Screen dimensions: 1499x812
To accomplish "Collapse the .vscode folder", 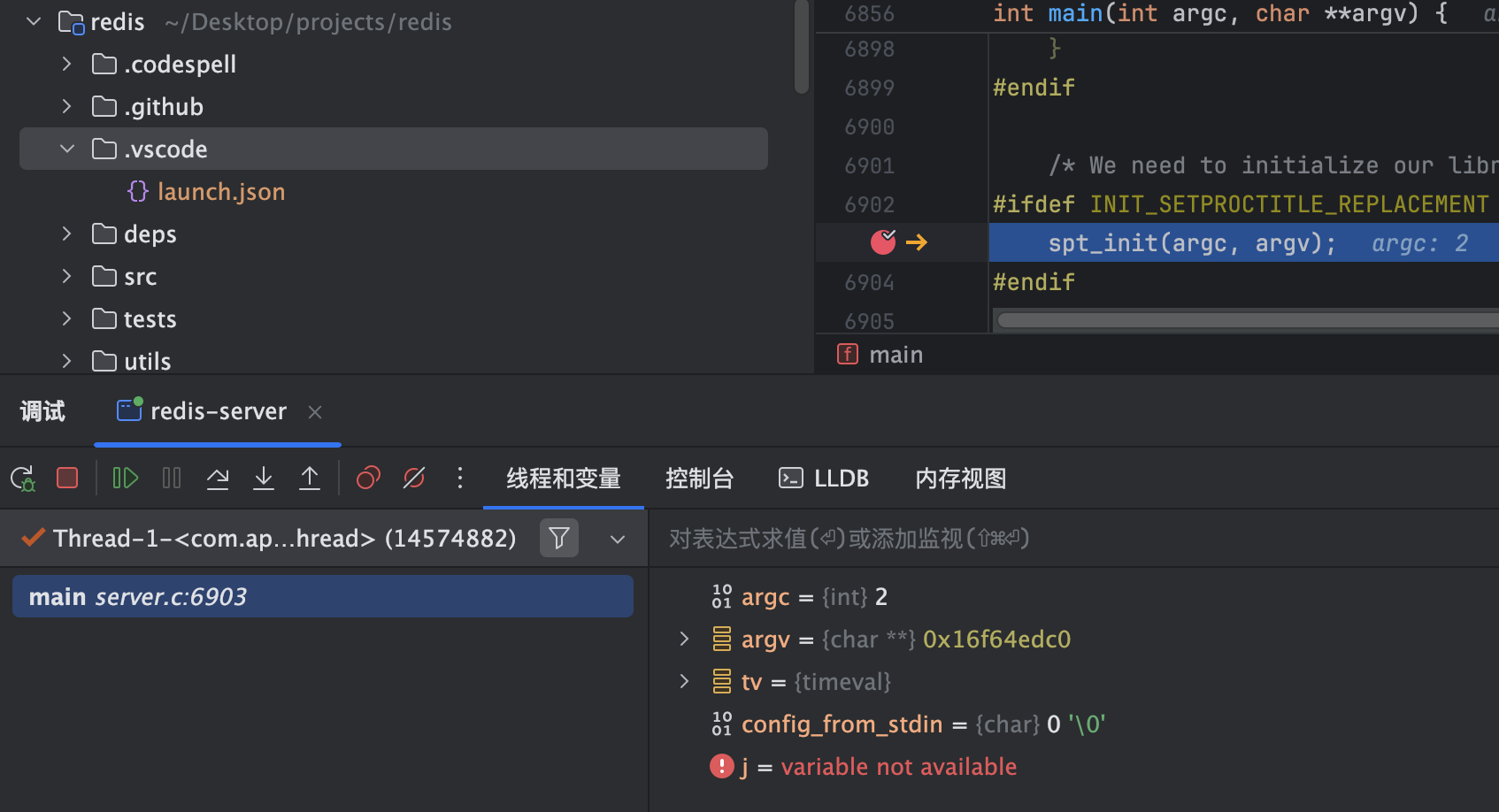I will [66, 149].
